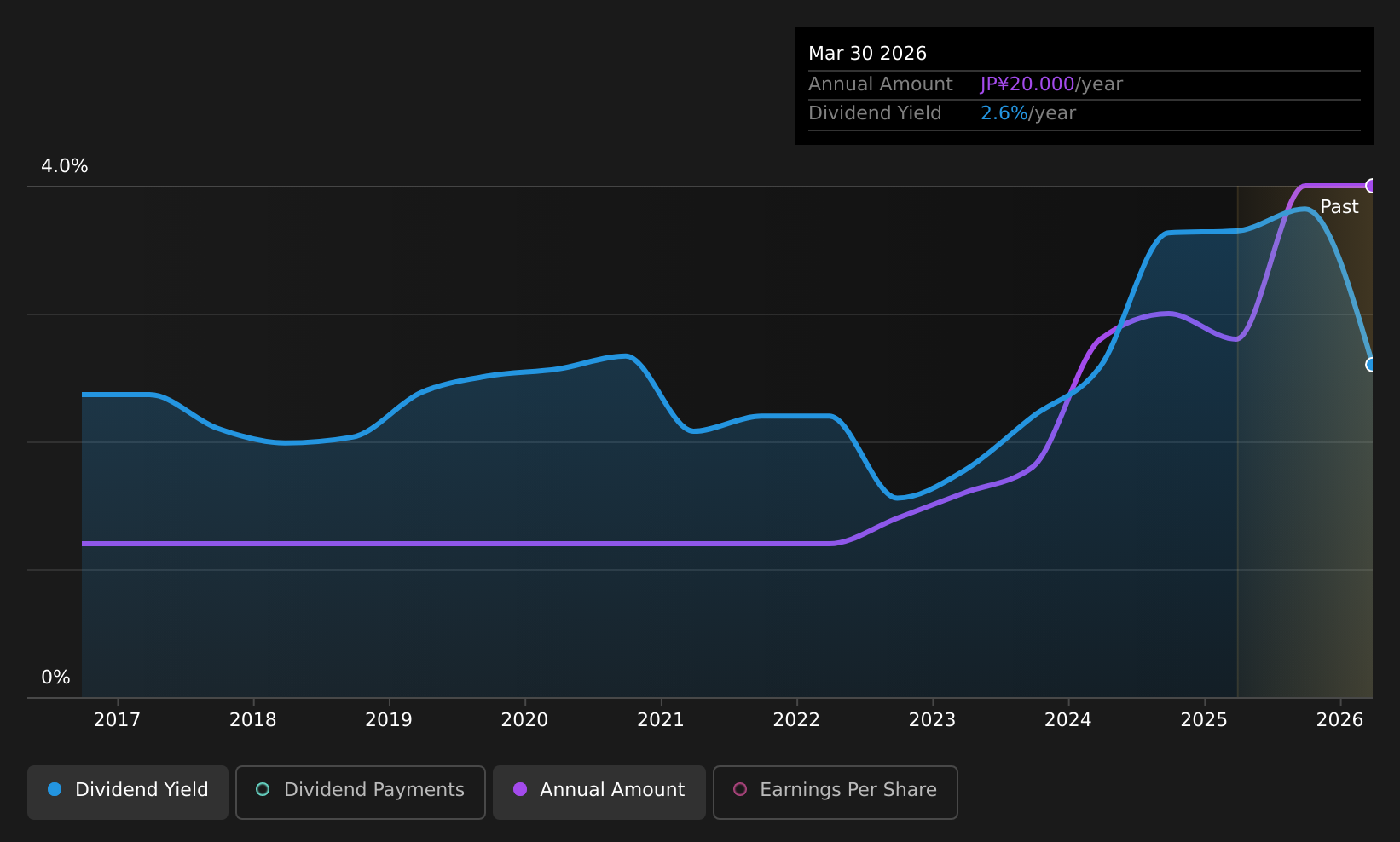Click the 2020 x-axis label
This screenshot has width=1400, height=842.
coord(524,720)
